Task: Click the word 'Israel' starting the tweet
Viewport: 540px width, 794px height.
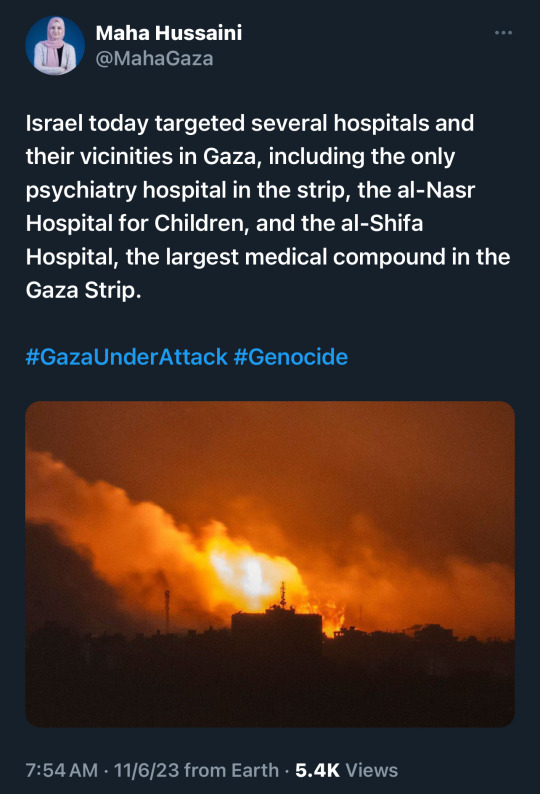Action: tap(54, 123)
